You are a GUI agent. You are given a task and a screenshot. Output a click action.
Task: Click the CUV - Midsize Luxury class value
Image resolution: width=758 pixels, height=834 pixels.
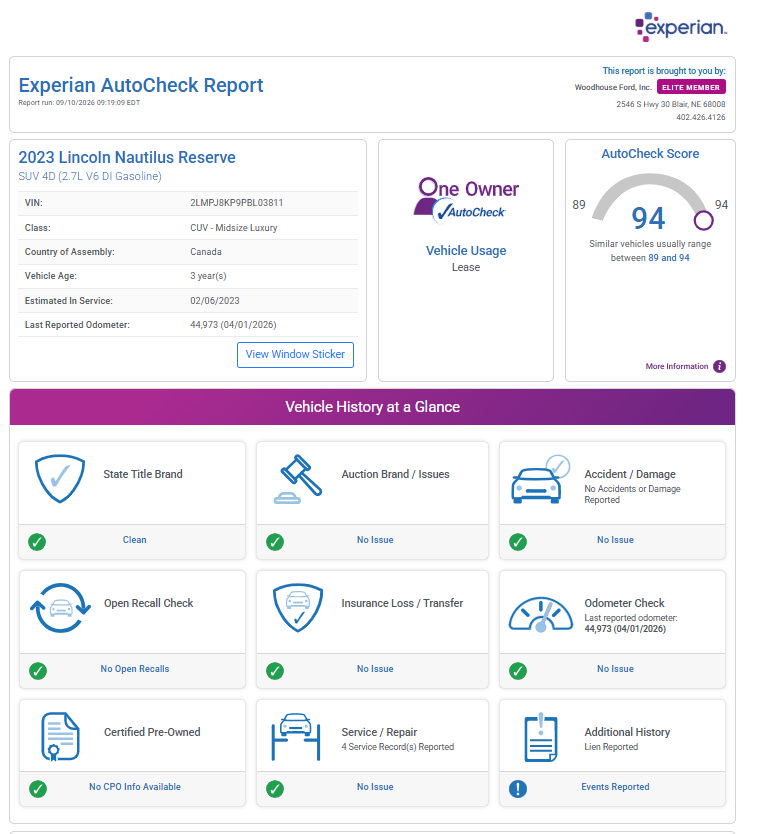(234, 228)
